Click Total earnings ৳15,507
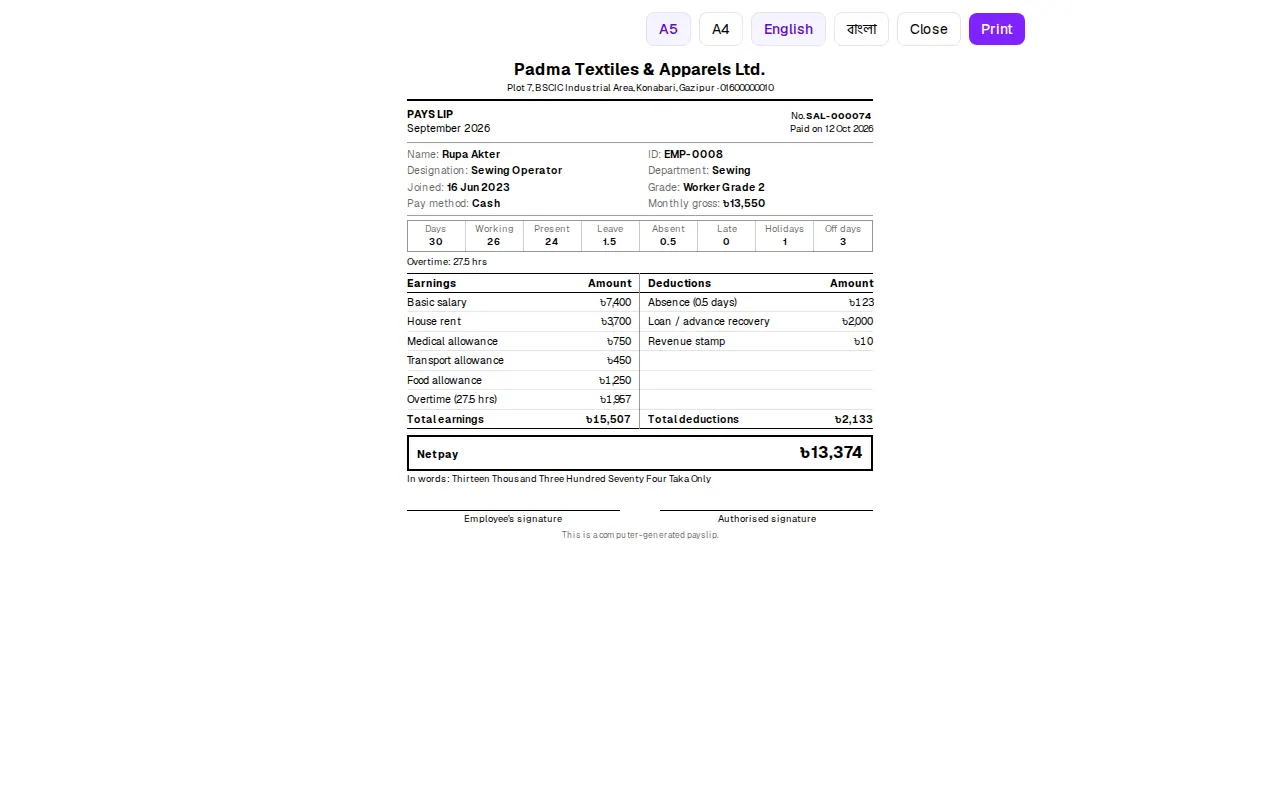This screenshot has width=1280, height=800. [608, 419]
